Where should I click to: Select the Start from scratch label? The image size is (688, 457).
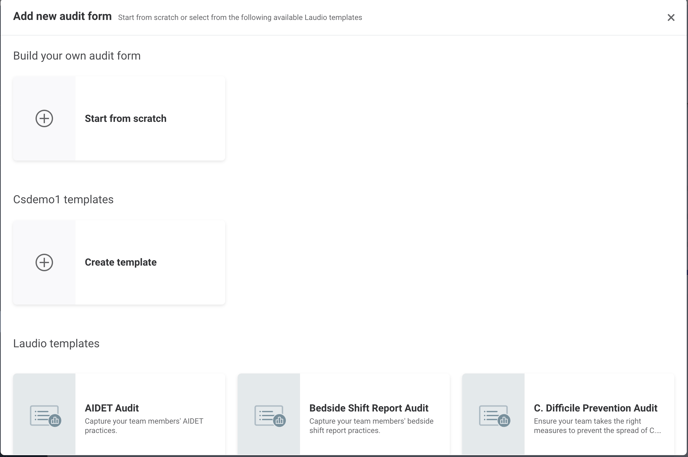tap(125, 118)
